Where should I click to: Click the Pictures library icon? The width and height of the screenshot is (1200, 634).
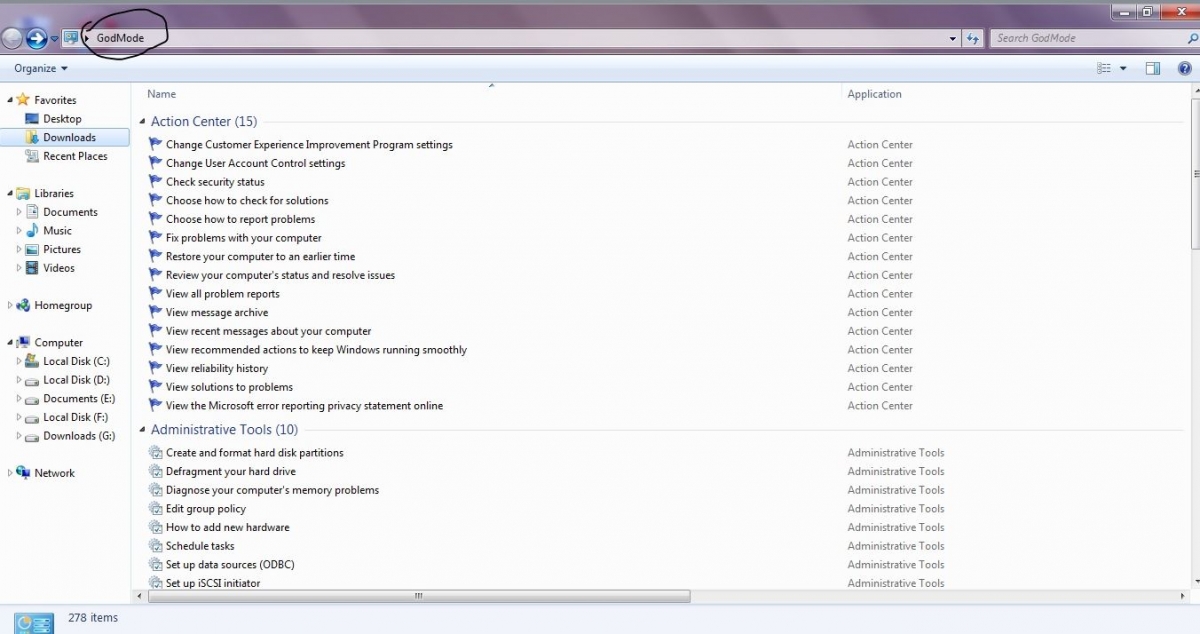click(32, 249)
